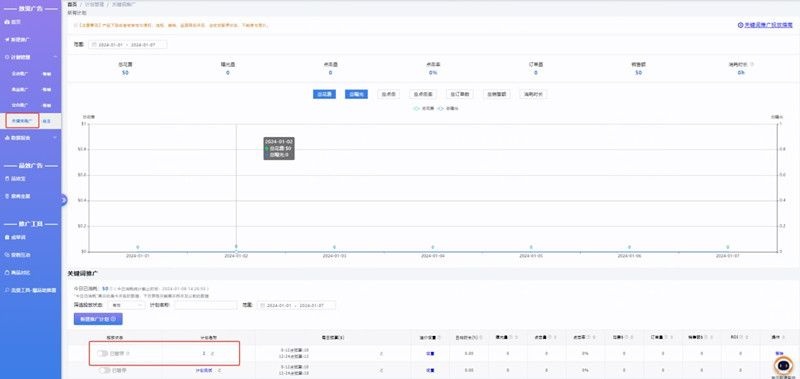Click the calendar icon in top date range
The height and width of the screenshot is (379, 800).
(93, 45)
